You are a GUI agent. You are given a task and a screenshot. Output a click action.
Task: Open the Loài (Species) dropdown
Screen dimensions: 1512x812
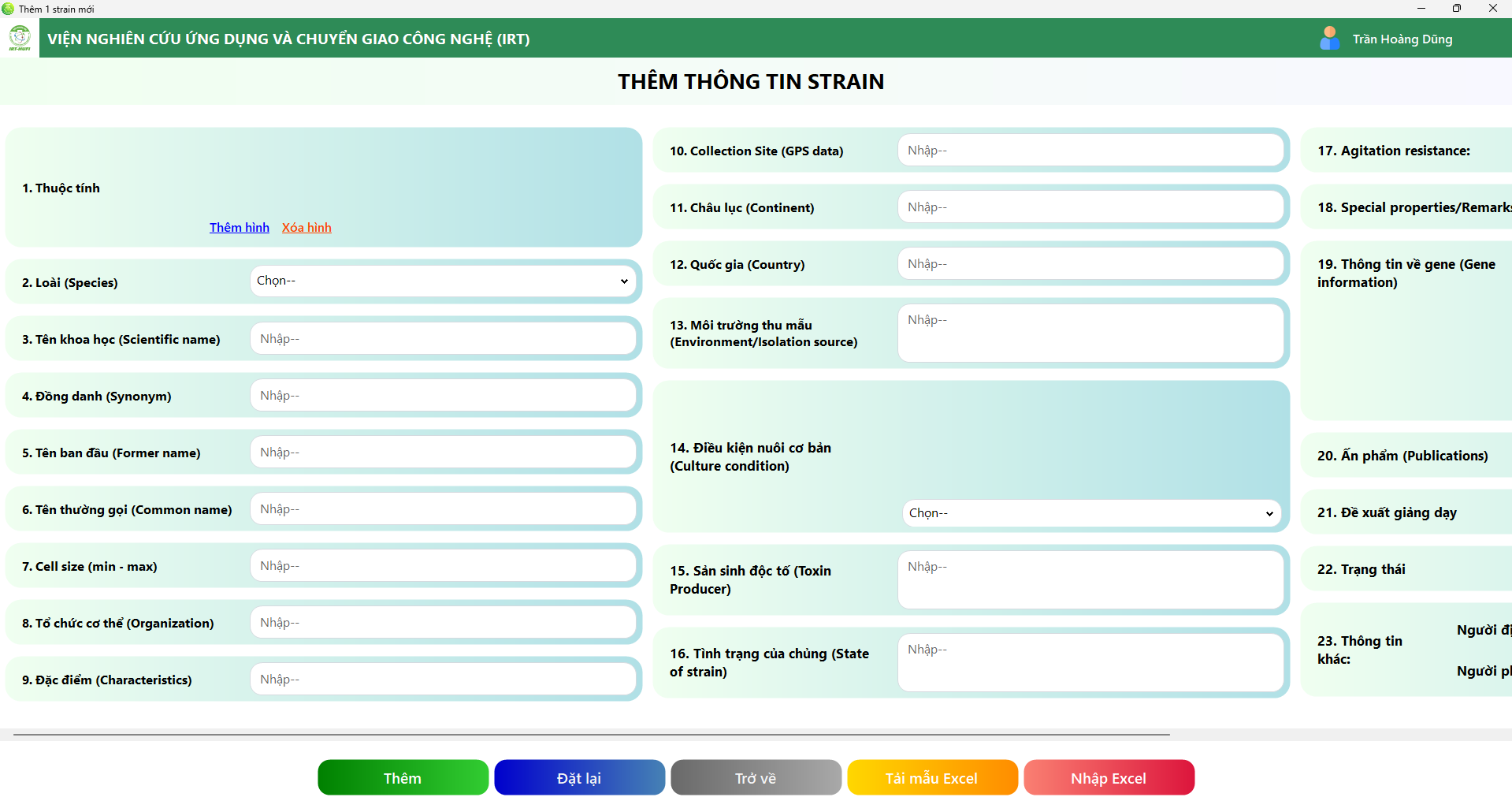443,281
